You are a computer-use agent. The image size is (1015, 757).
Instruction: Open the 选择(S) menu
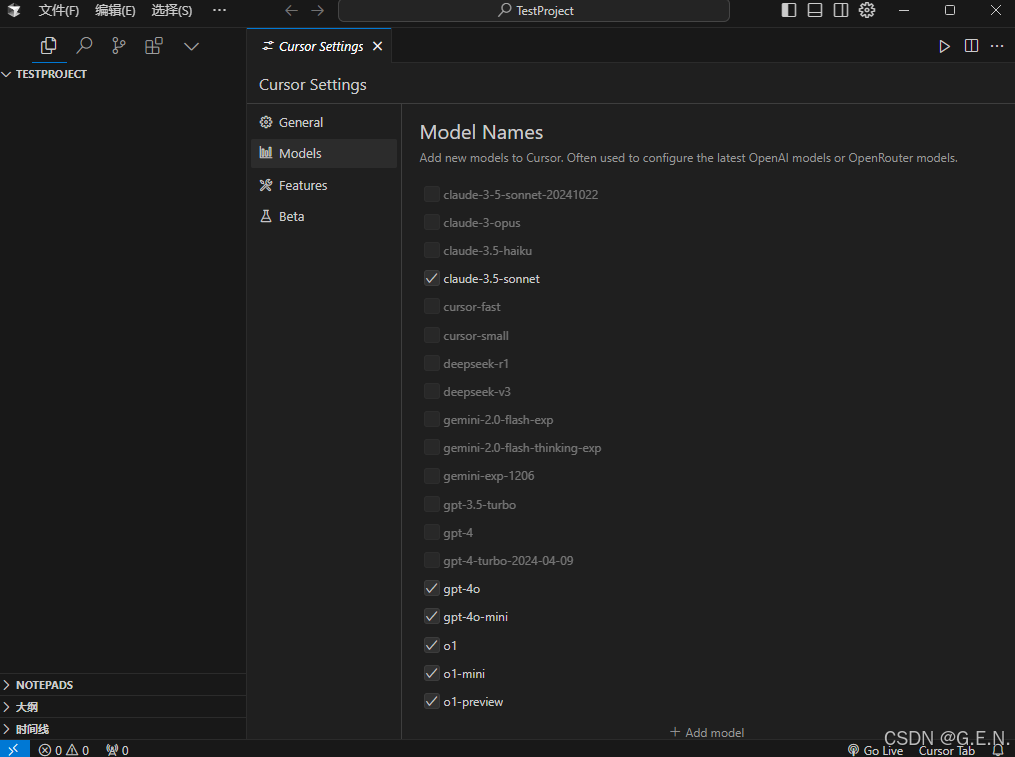pyautogui.click(x=172, y=10)
